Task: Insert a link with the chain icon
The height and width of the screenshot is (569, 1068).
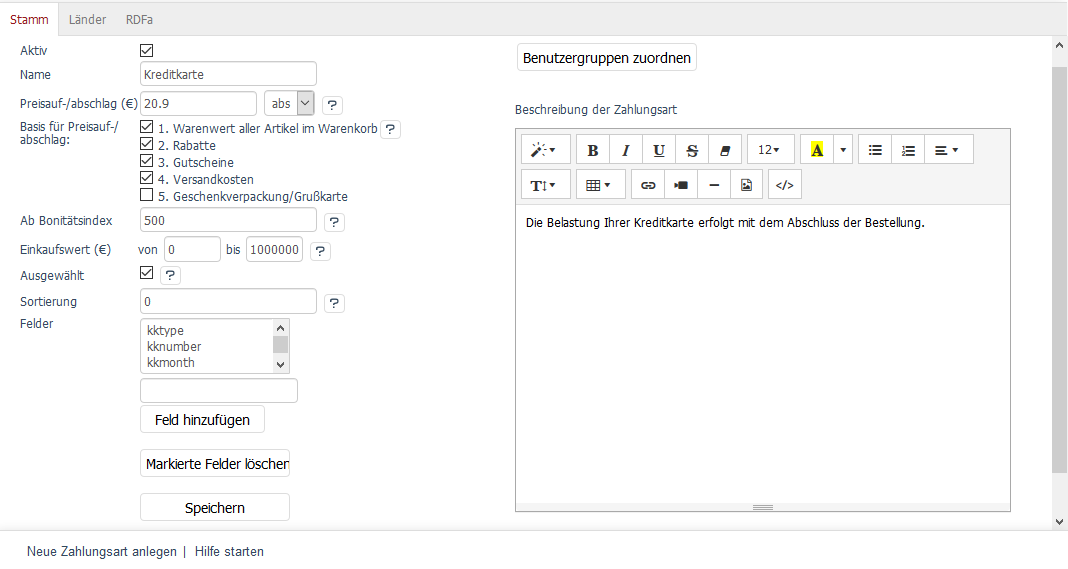Action: 648,185
